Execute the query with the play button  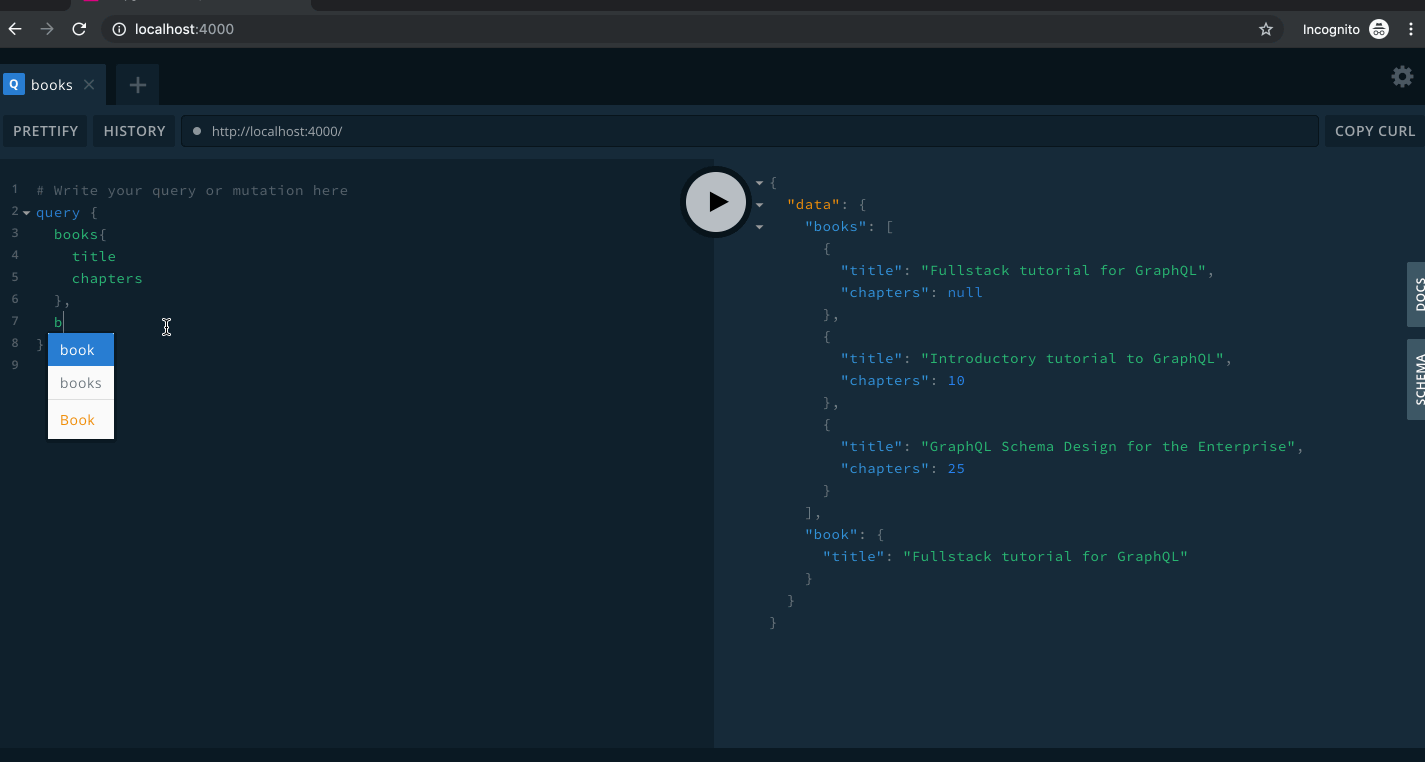pos(716,201)
